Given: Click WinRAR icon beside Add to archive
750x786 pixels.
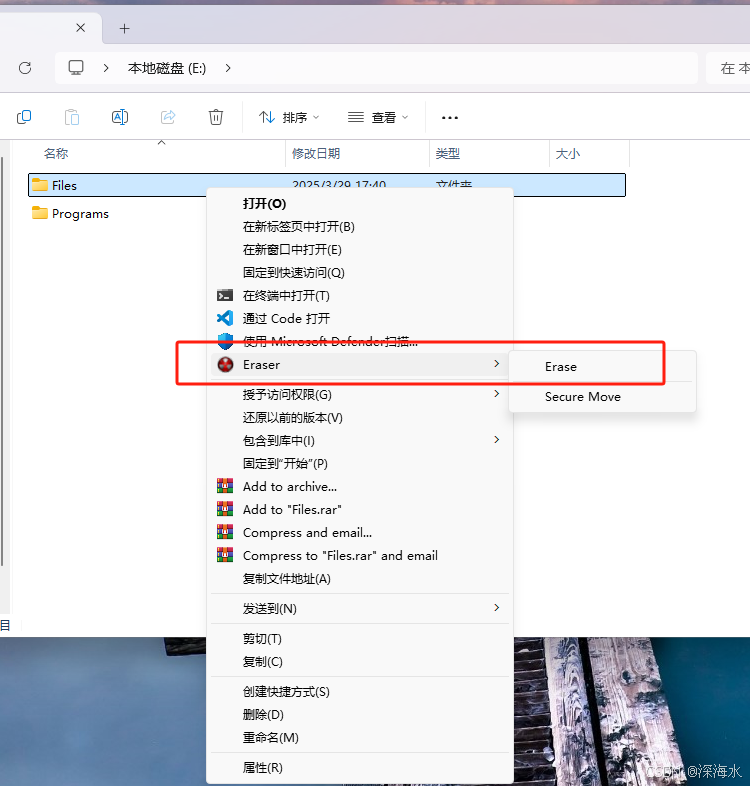Looking at the screenshot, I should click(x=225, y=486).
